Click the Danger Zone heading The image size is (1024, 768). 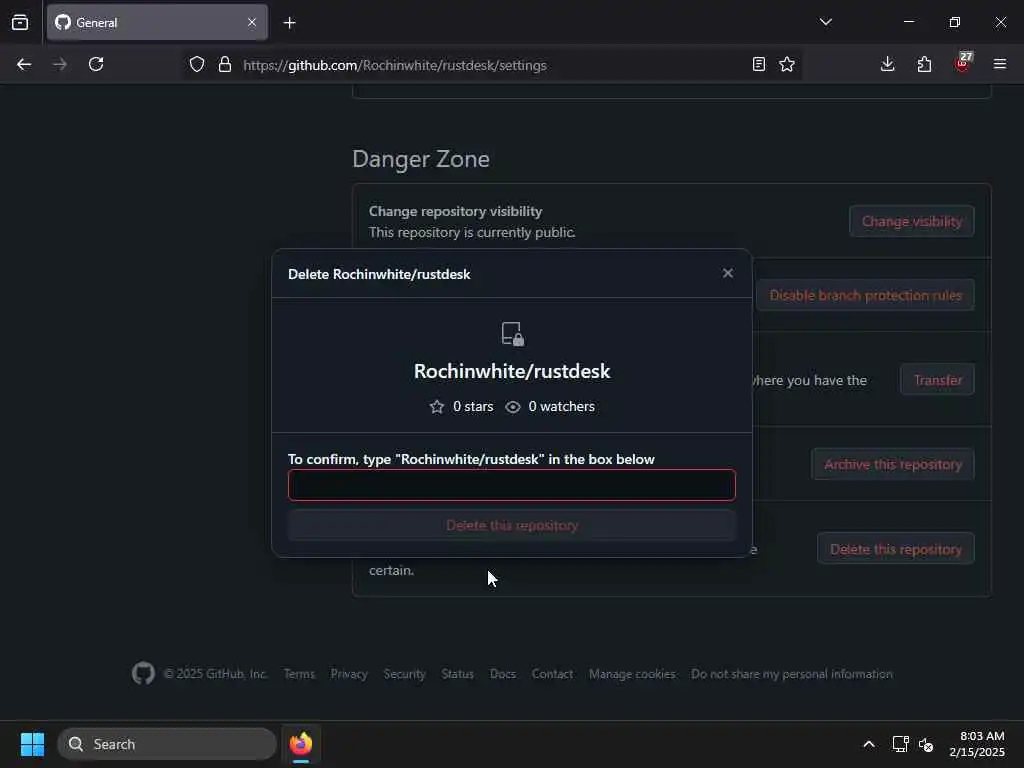coord(421,159)
